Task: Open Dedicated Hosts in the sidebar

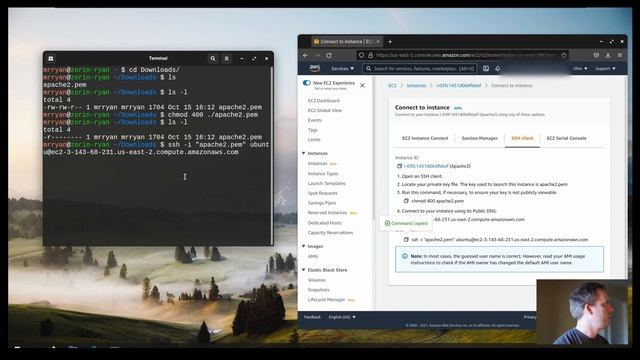Action: tap(324, 223)
